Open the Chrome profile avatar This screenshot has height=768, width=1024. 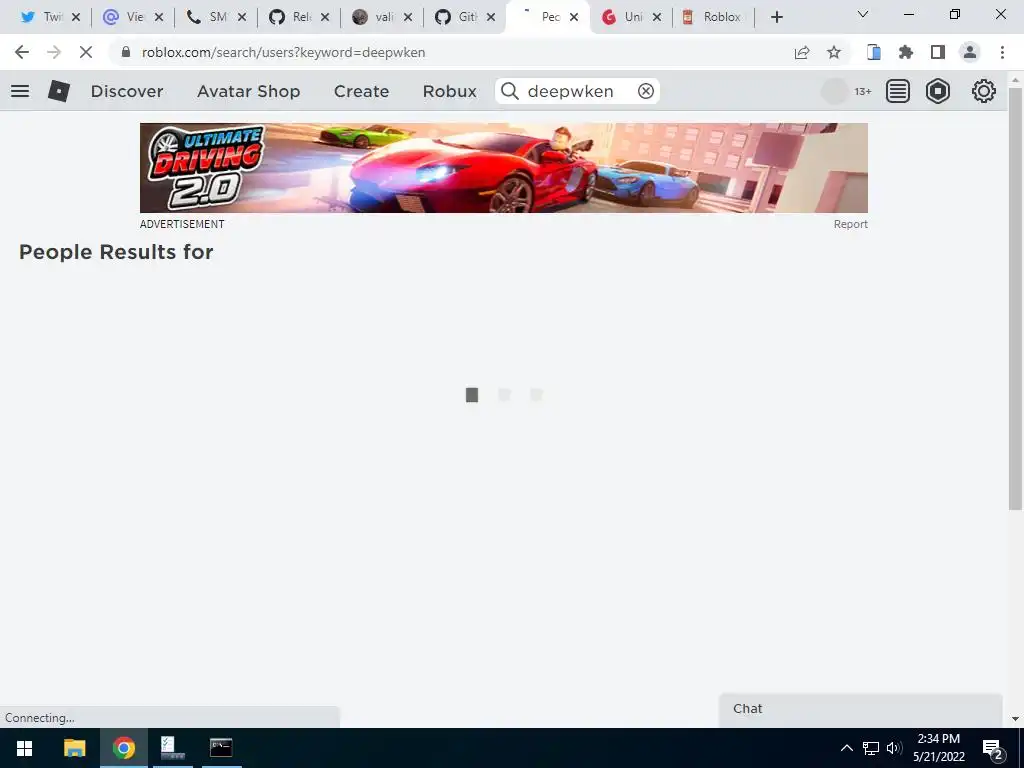pyautogui.click(x=970, y=52)
